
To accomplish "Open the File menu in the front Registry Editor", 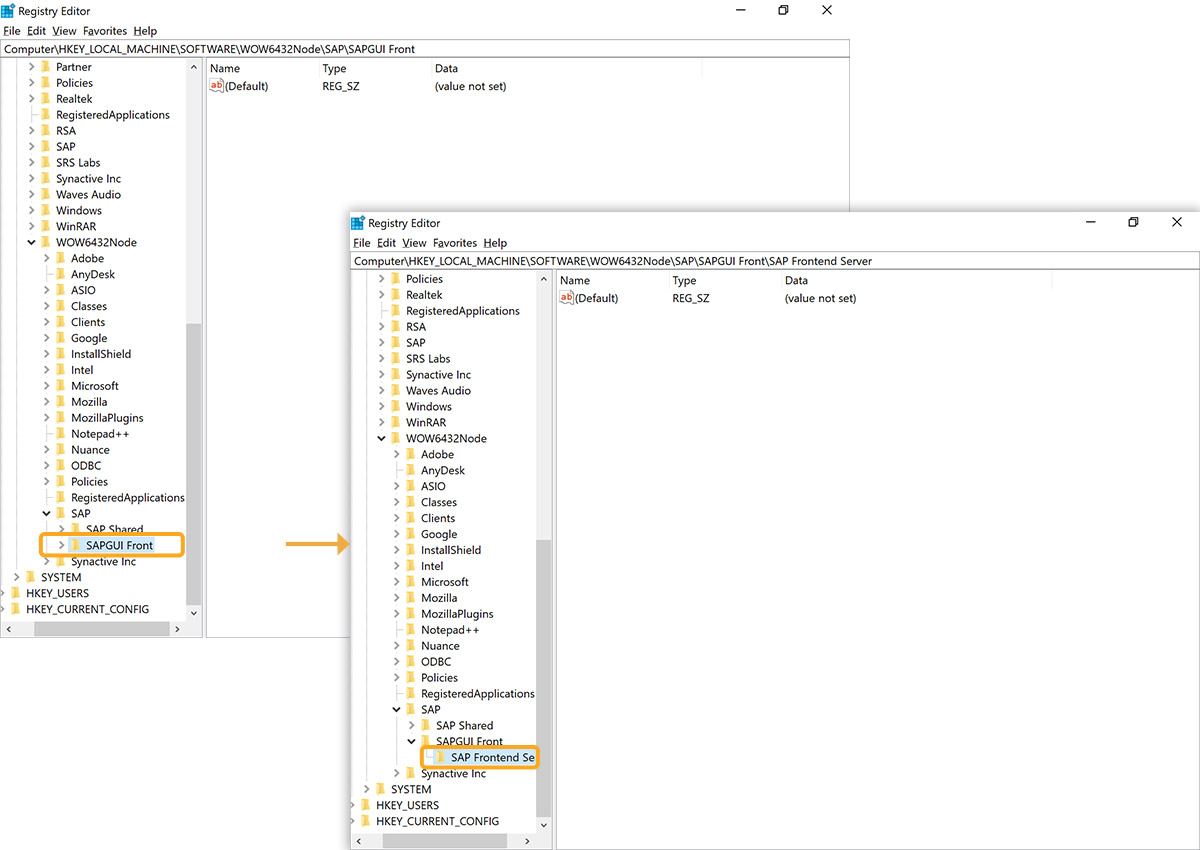I will click(x=361, y=243).
